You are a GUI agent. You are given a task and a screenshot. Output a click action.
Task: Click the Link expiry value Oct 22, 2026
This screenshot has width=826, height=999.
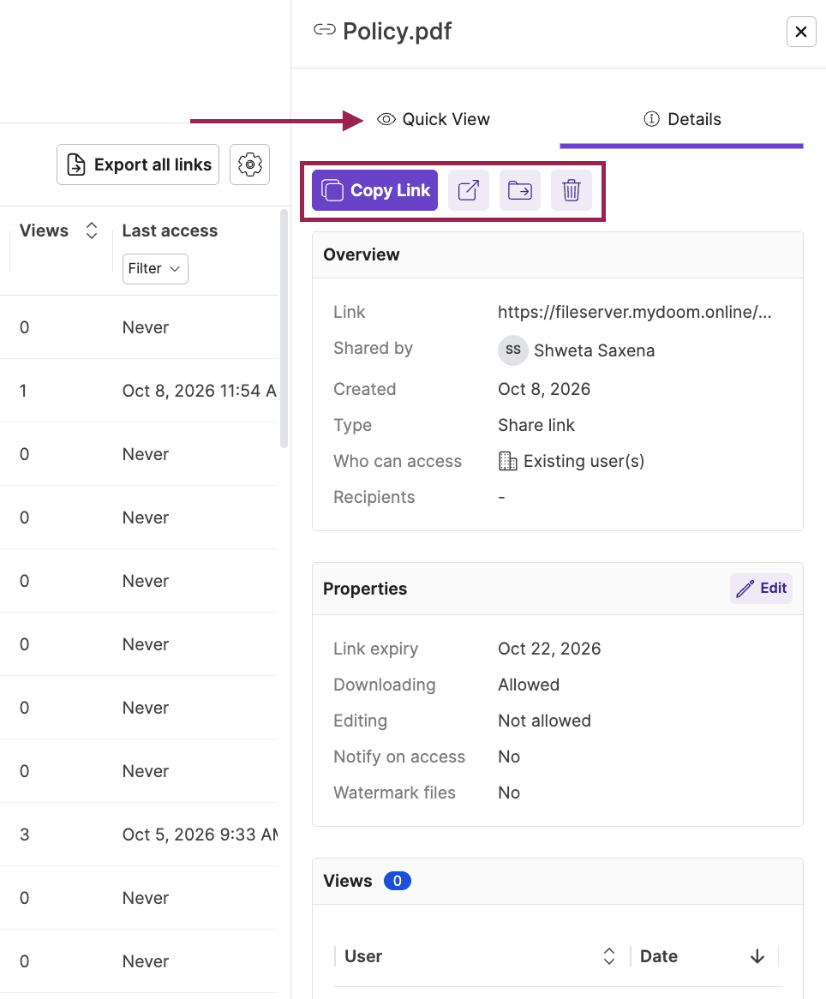(x=549, y=649)
